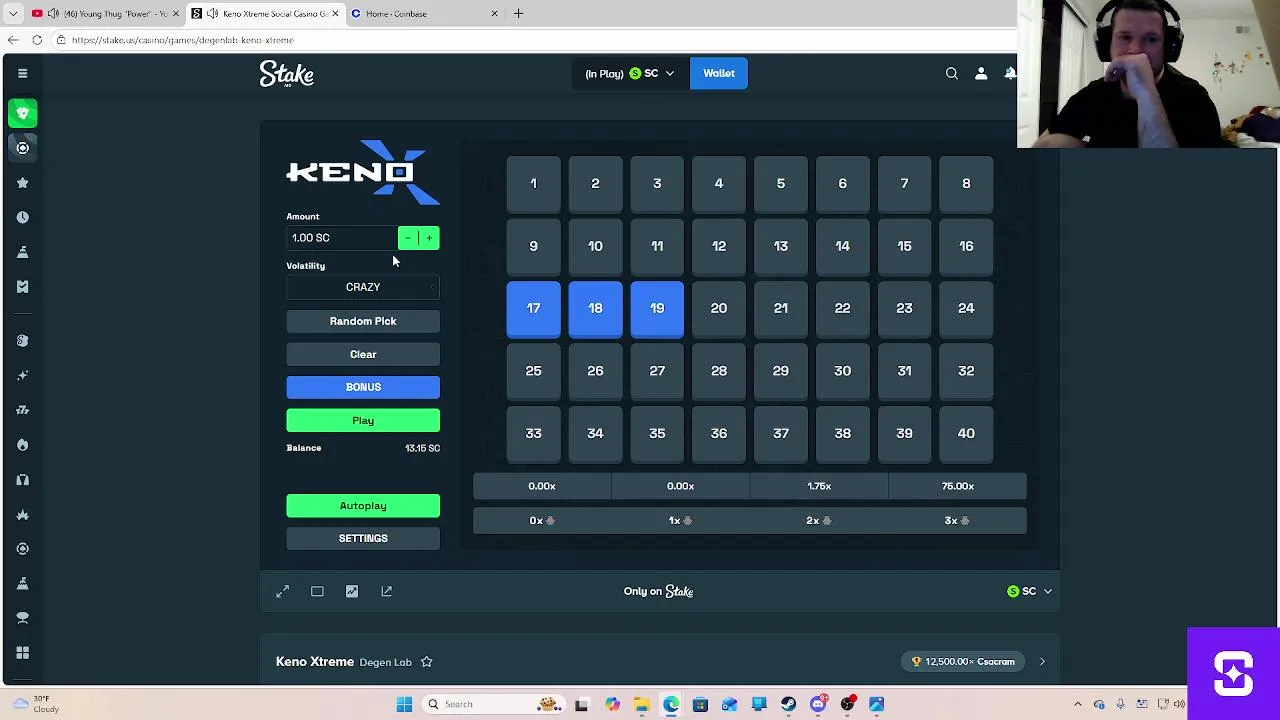Open Discord from the taskbar
1280x720 pixels.
(818, 704)
